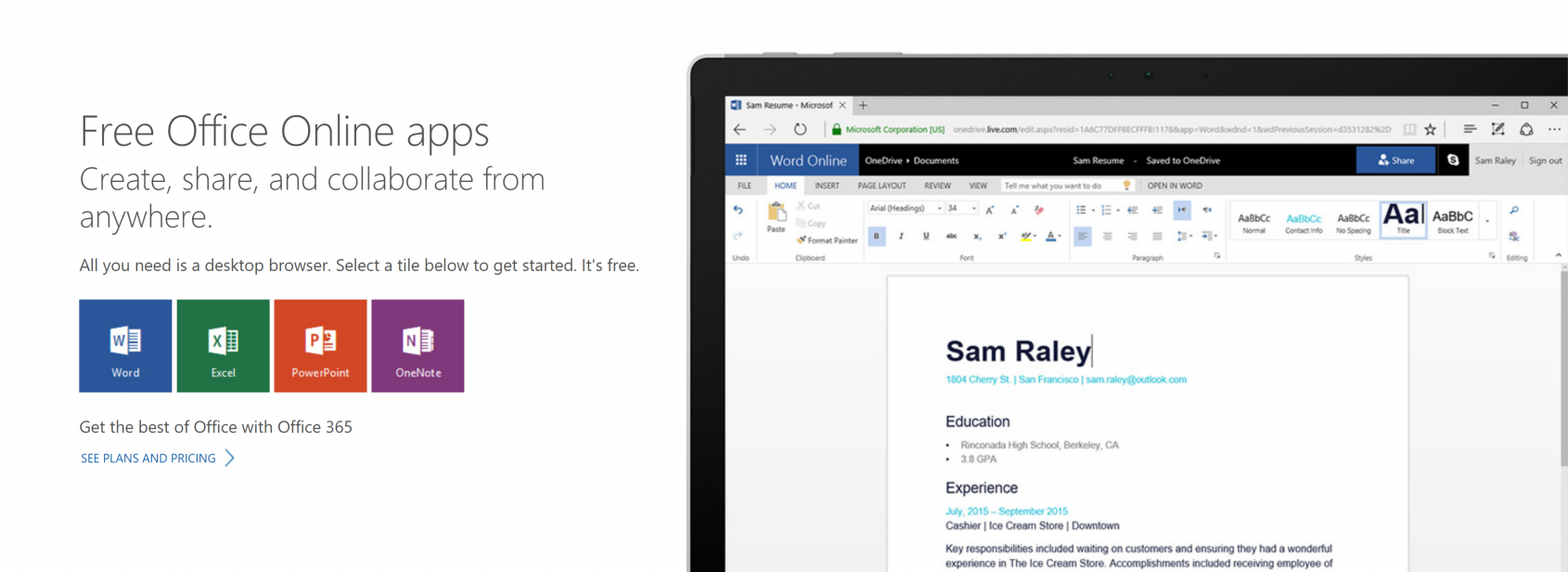Click the browser Back arrow
1568x572 pixels.
click(x=739, y=130)
